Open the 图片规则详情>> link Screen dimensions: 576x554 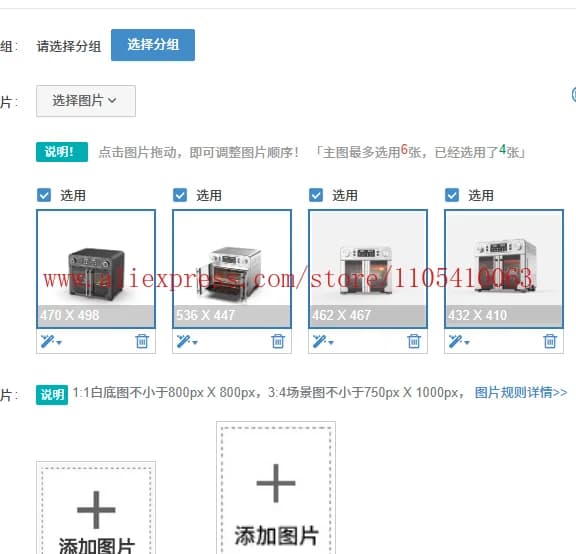pyautogui.click(x=521, y=392)
